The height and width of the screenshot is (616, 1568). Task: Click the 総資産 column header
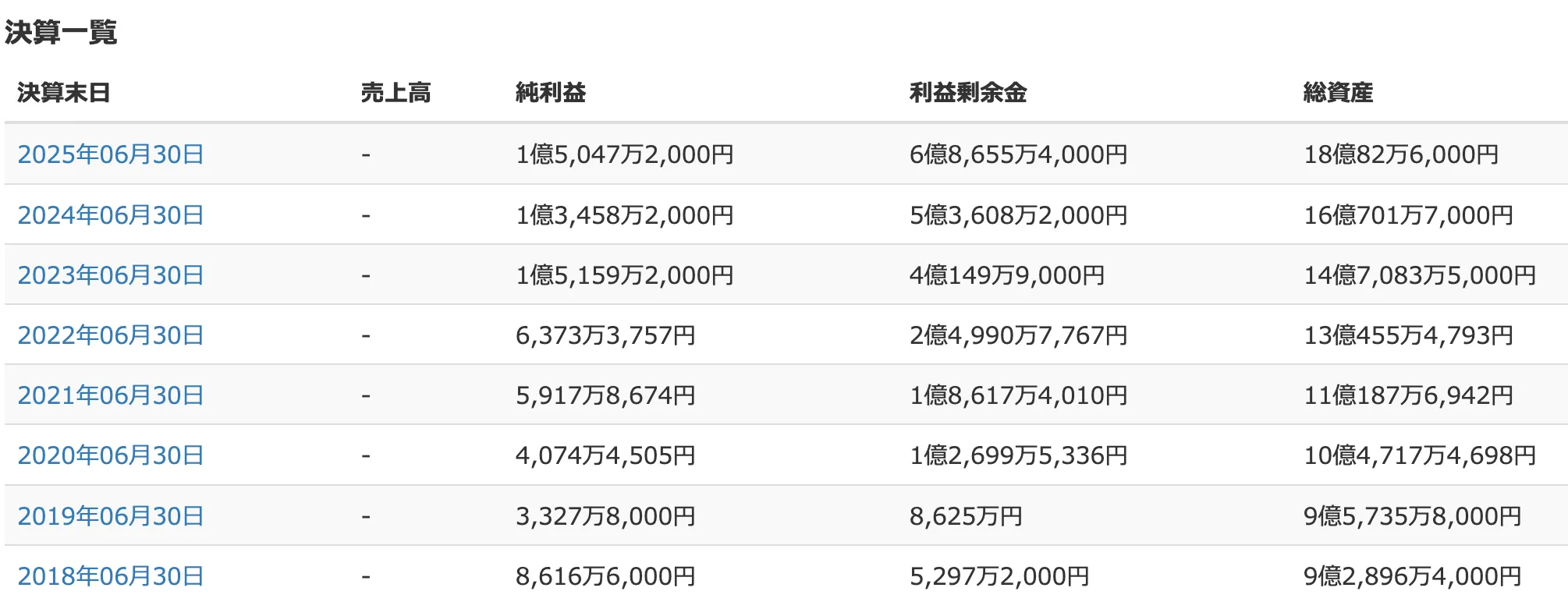tap(1338, 93)
